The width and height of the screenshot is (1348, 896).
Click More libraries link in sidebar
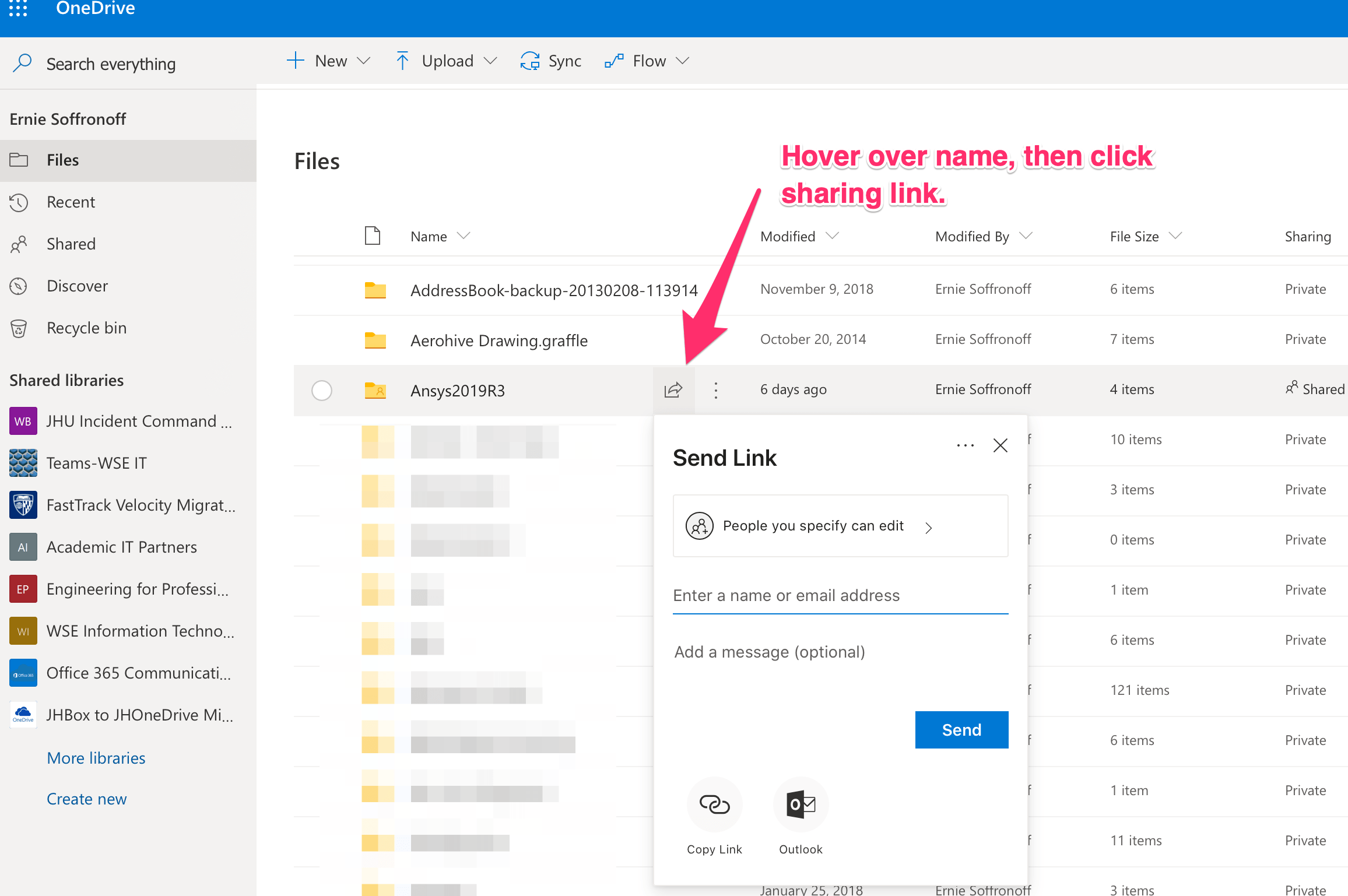[x=96, y=757]
